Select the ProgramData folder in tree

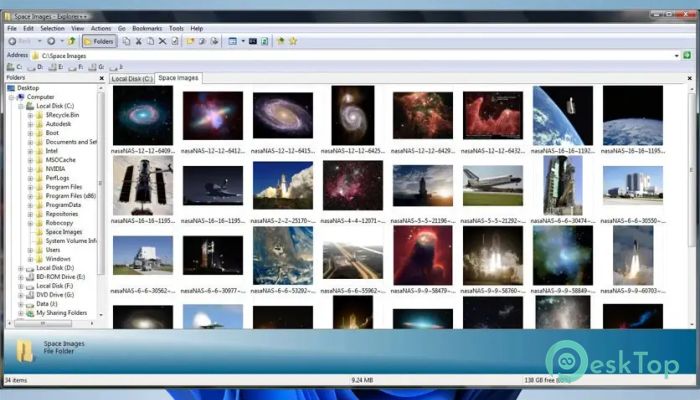(x=63, y=205)
